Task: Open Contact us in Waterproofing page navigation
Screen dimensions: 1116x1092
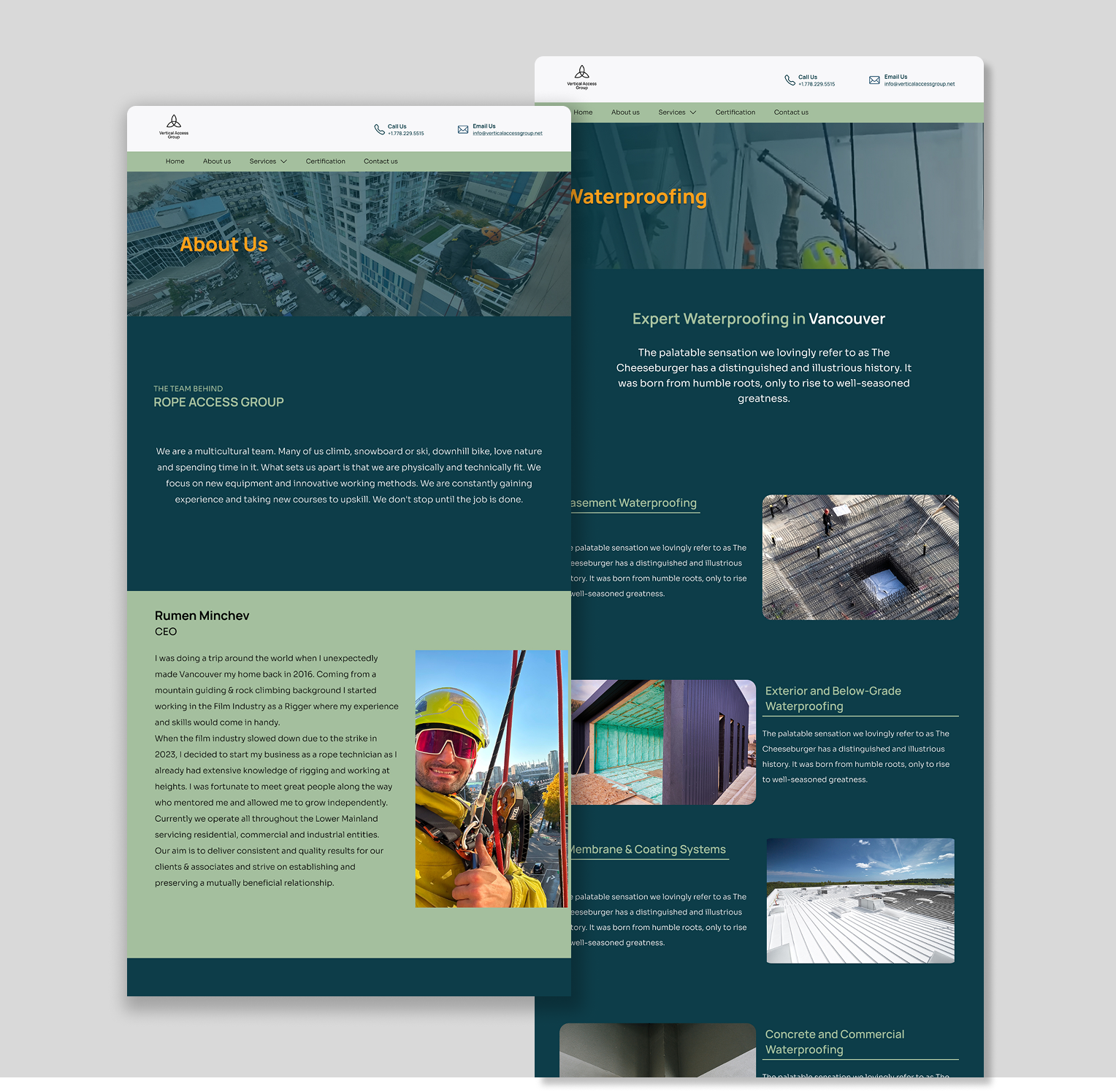Action: [x=791, y=112]
